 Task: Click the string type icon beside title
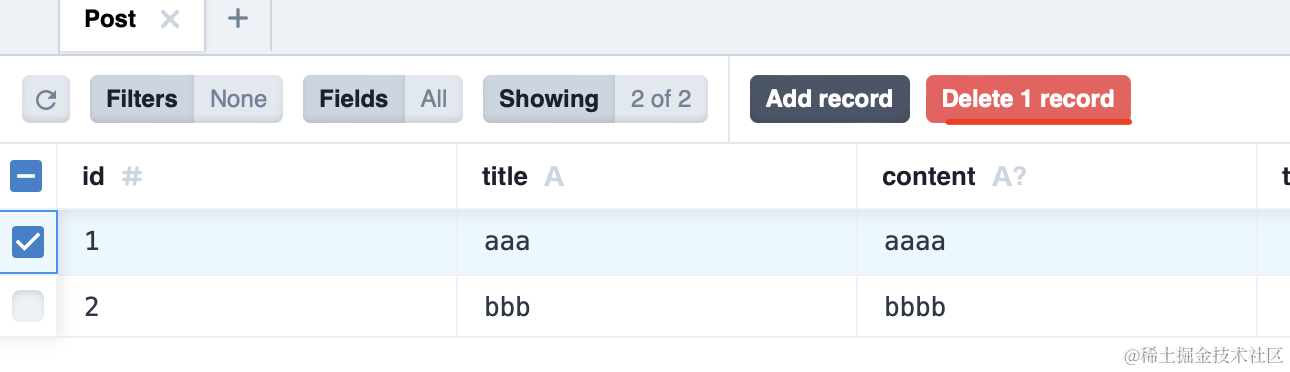coord(554,177)
